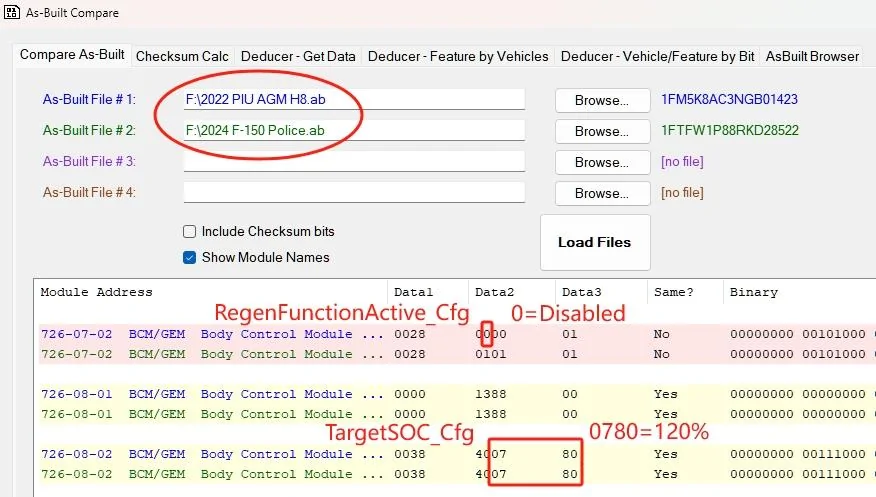Enable Include Checksum bits checkbox
The image size is (876, 497).
[x=189, y=231]
